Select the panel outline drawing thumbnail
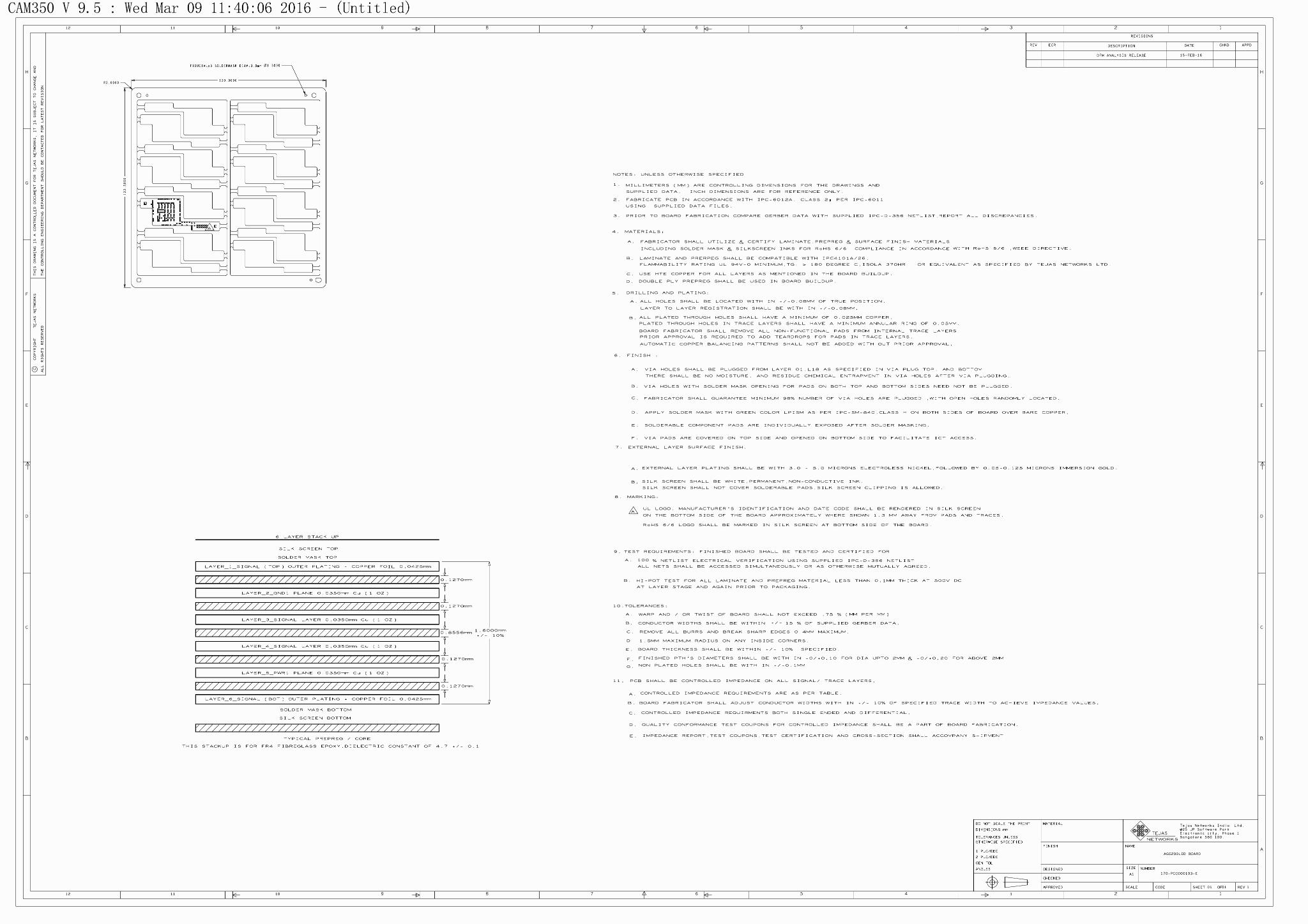Image resolution: width=1308 pixels, height=924 pixels. click(x=229, y=188)
